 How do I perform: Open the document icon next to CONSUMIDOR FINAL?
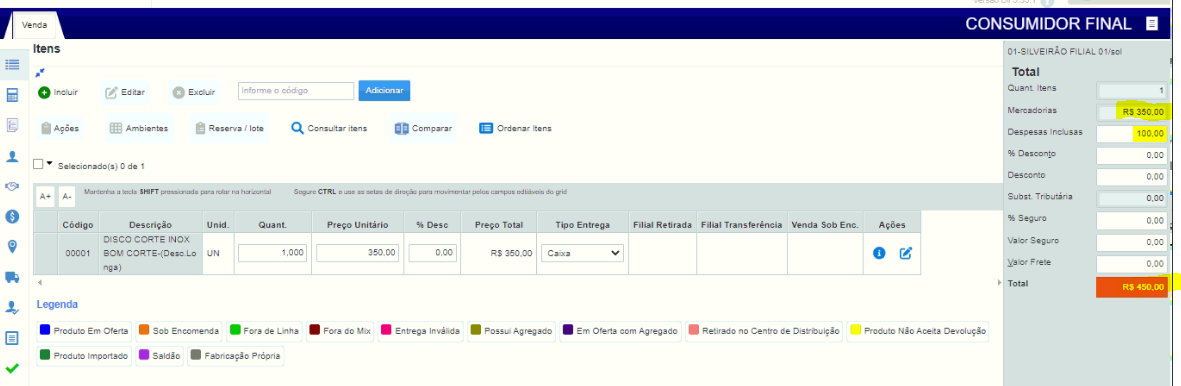tap(1152, 24)
